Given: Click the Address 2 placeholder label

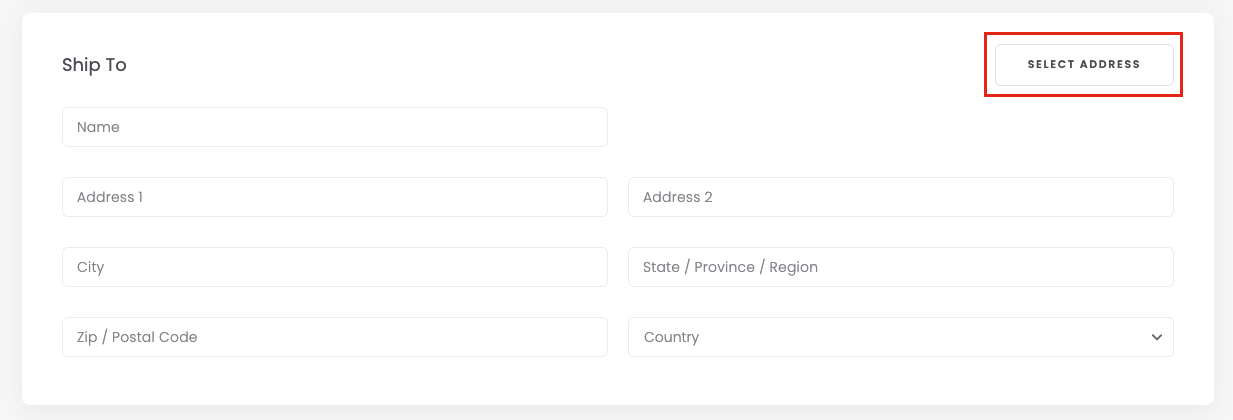Looking at the screenshot, I should click(x=677, y=197).
